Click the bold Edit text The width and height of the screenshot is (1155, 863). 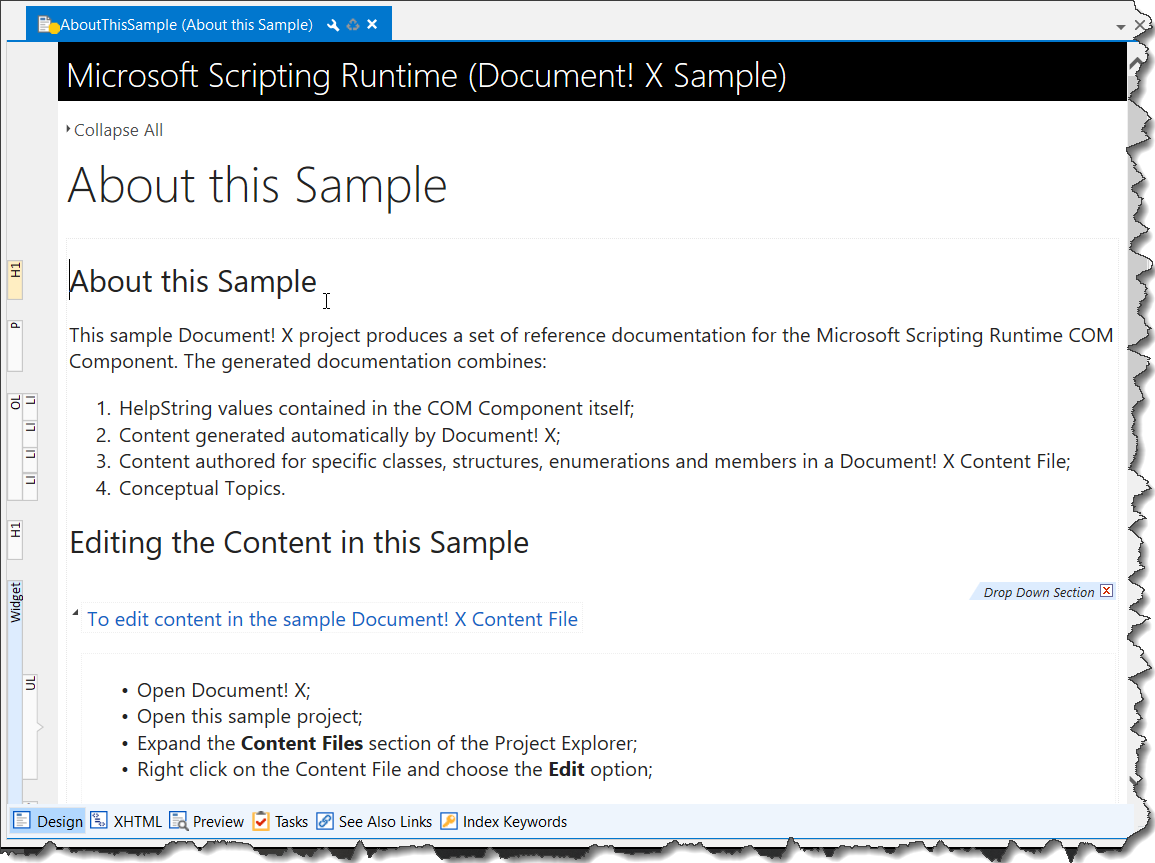click(x=566, y=769)
